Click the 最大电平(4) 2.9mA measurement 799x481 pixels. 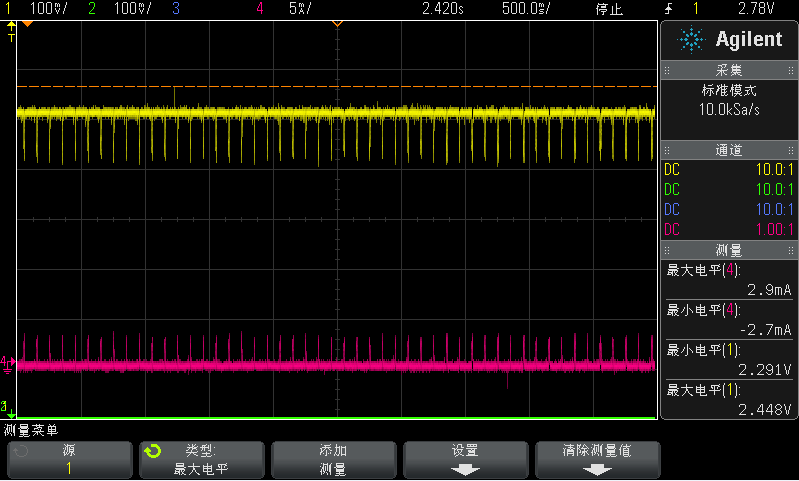point(729,280)
